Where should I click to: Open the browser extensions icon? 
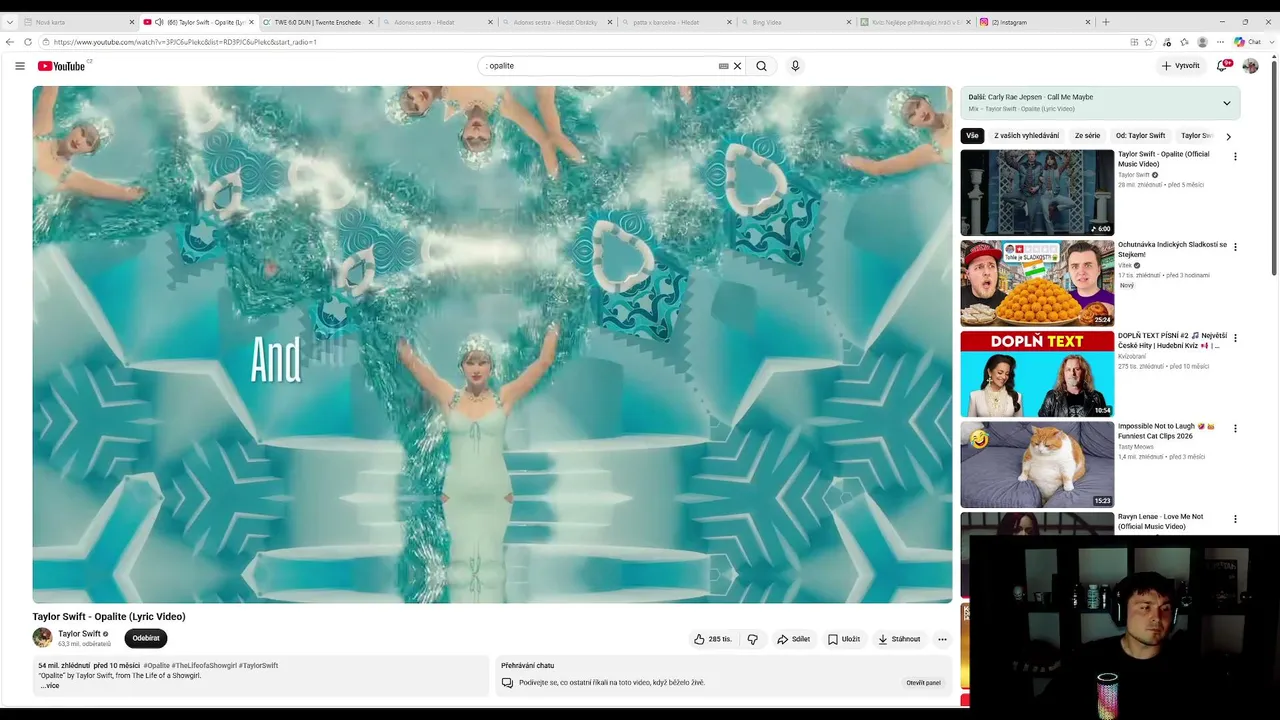tap(1166, 42)
